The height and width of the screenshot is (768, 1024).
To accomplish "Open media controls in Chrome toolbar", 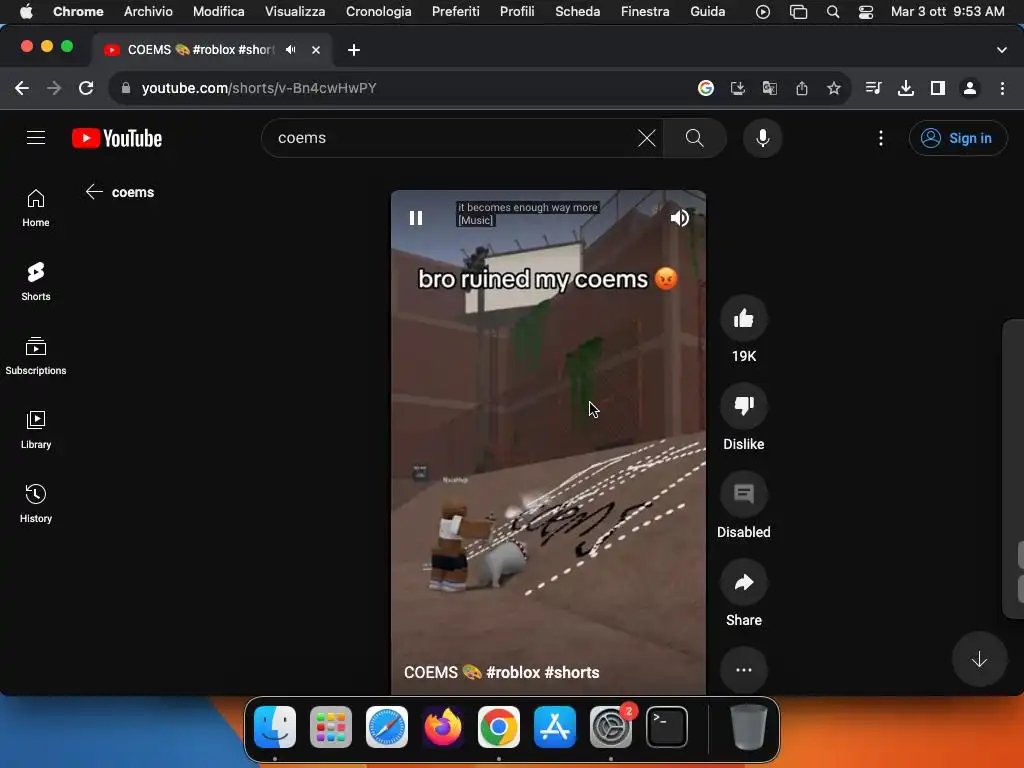I will [873, 88].
